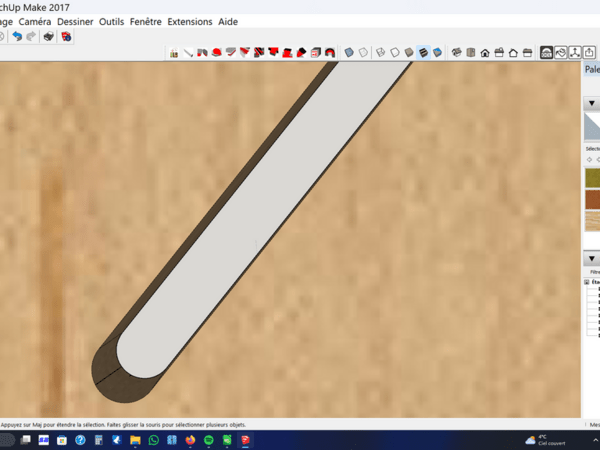Open the 3D Warehouse icon
Image resolution: width=600 pixels, height=450 pixels.
point(547,52)
